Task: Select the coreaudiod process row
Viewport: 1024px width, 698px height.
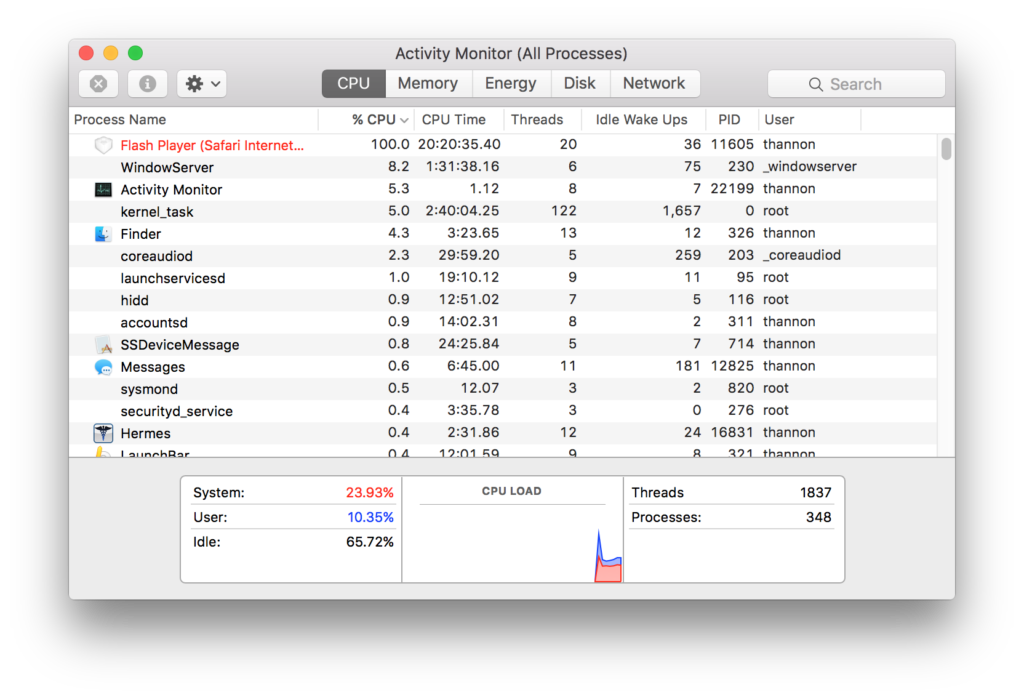Action: click(x=503, y=256)
